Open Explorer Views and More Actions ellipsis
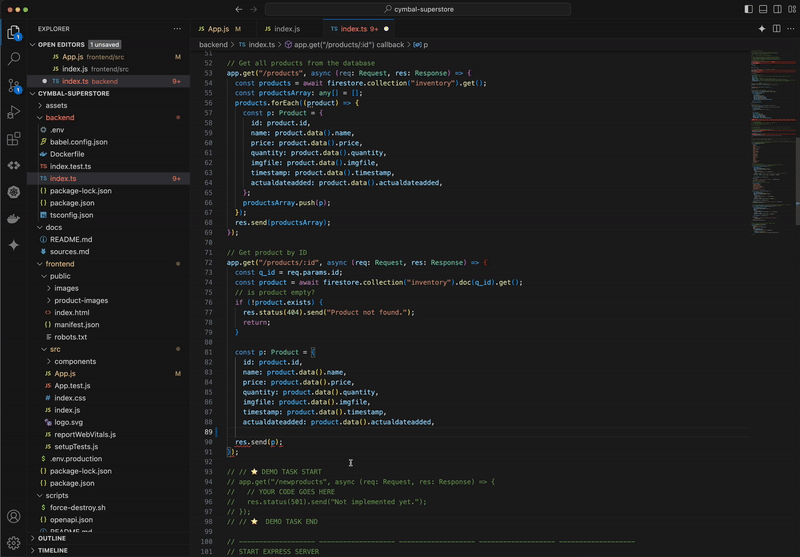This screenshot has height=557, width=800. coord(177,29)
